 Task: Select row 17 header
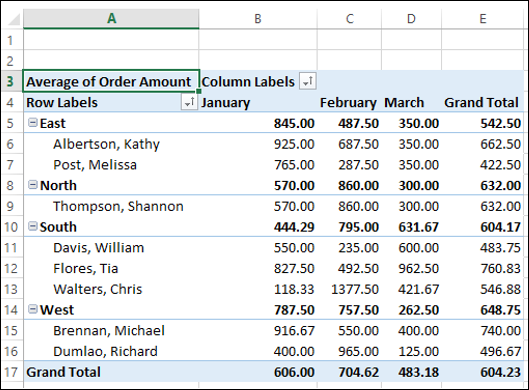point(11,372)
